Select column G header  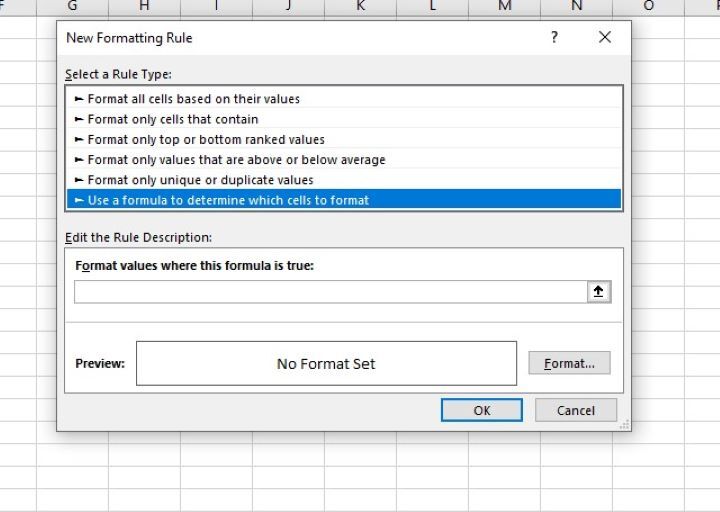point(73,7)
